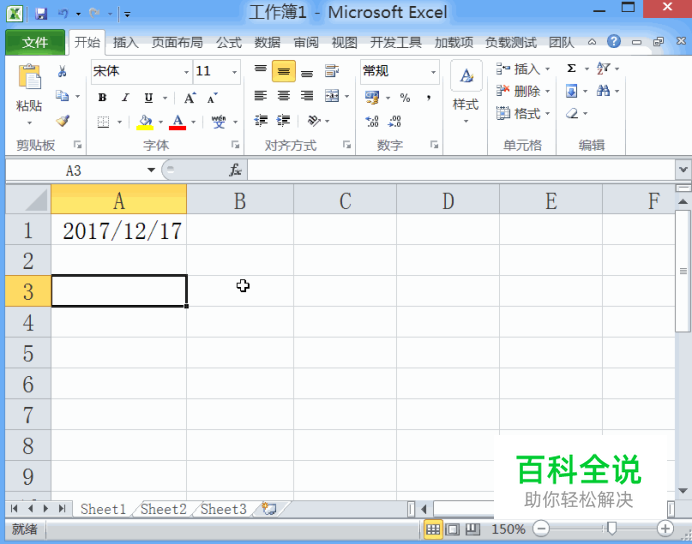Switch to the 数据 ribbon tab
The width and height of the screenshot is (692, 544).
267,42
